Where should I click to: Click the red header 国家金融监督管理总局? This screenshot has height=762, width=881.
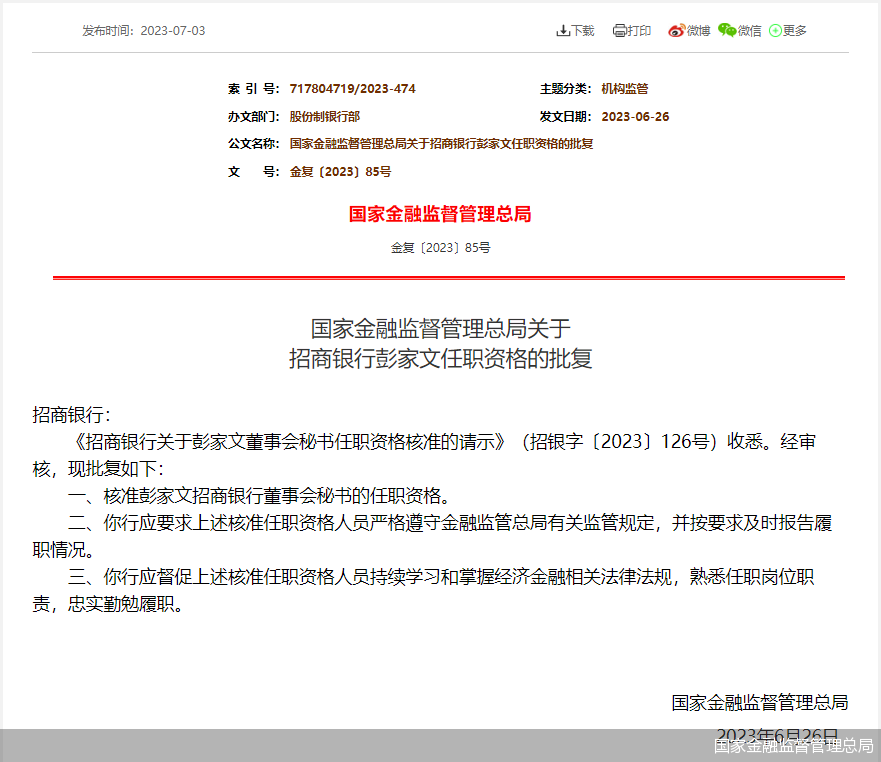pyautogui.click(x=440, y=214)
